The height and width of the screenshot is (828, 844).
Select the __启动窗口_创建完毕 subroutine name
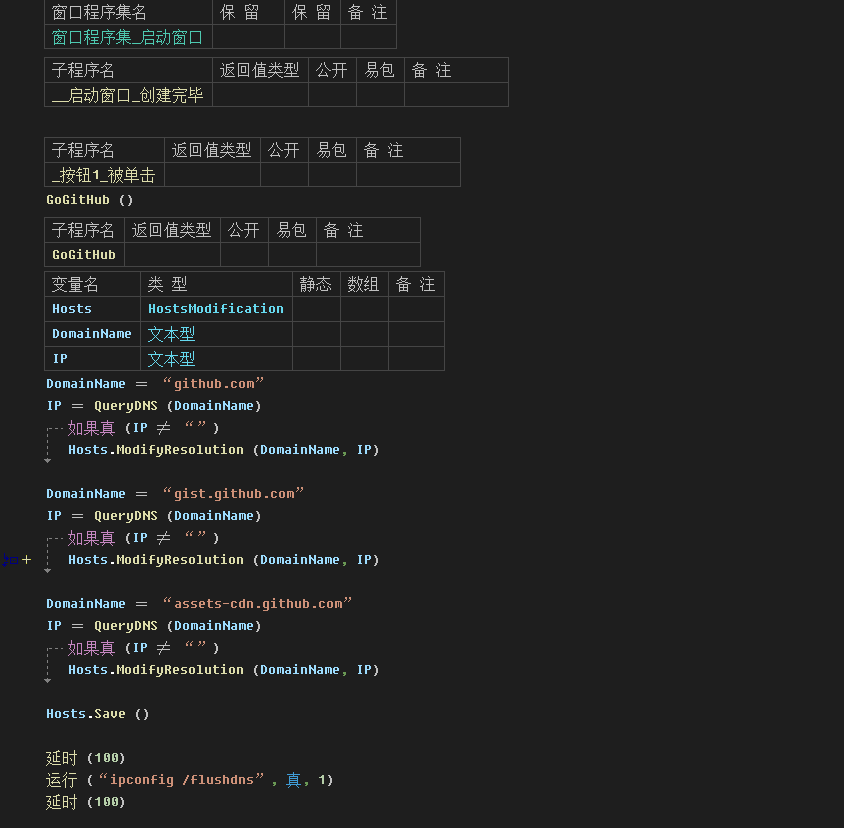pos(128,95)
